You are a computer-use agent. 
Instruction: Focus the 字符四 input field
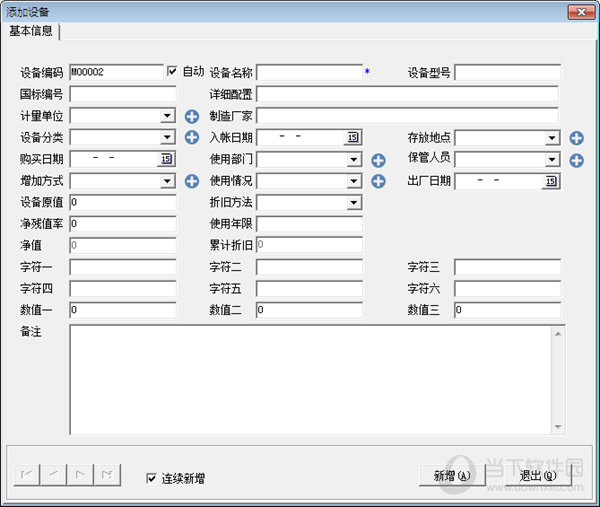coord(123,288)
